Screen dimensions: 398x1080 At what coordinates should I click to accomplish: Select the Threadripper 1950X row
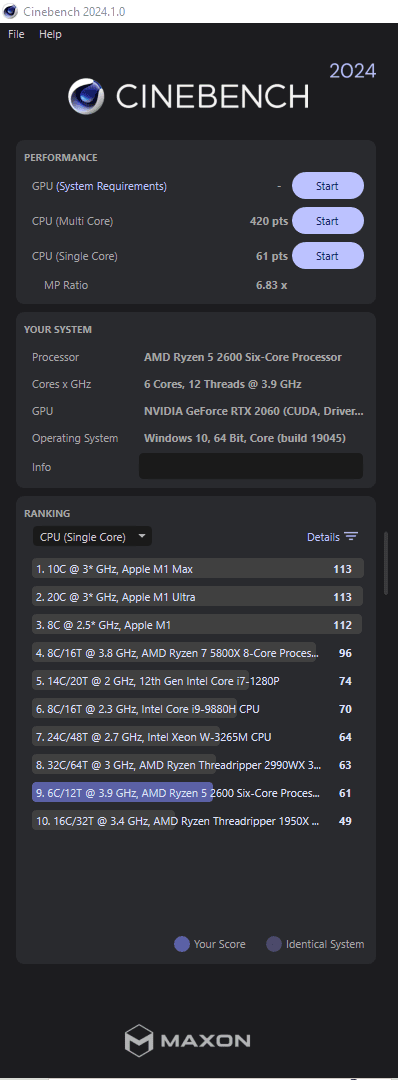coord(198,821)
